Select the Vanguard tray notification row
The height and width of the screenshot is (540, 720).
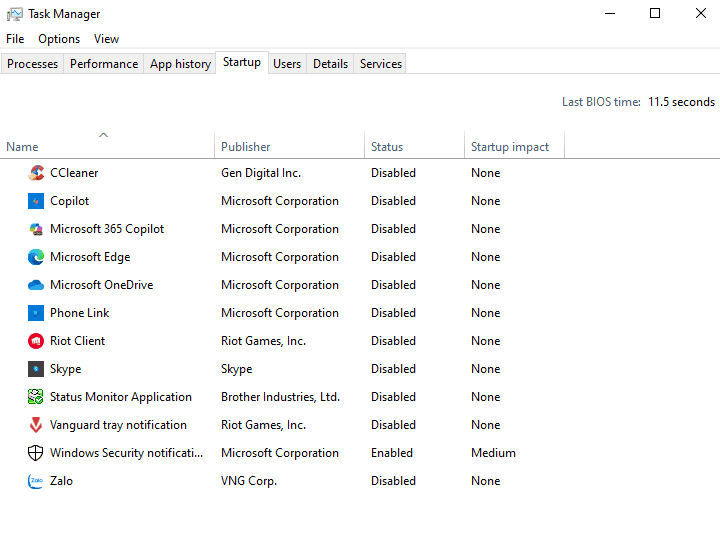118,425
